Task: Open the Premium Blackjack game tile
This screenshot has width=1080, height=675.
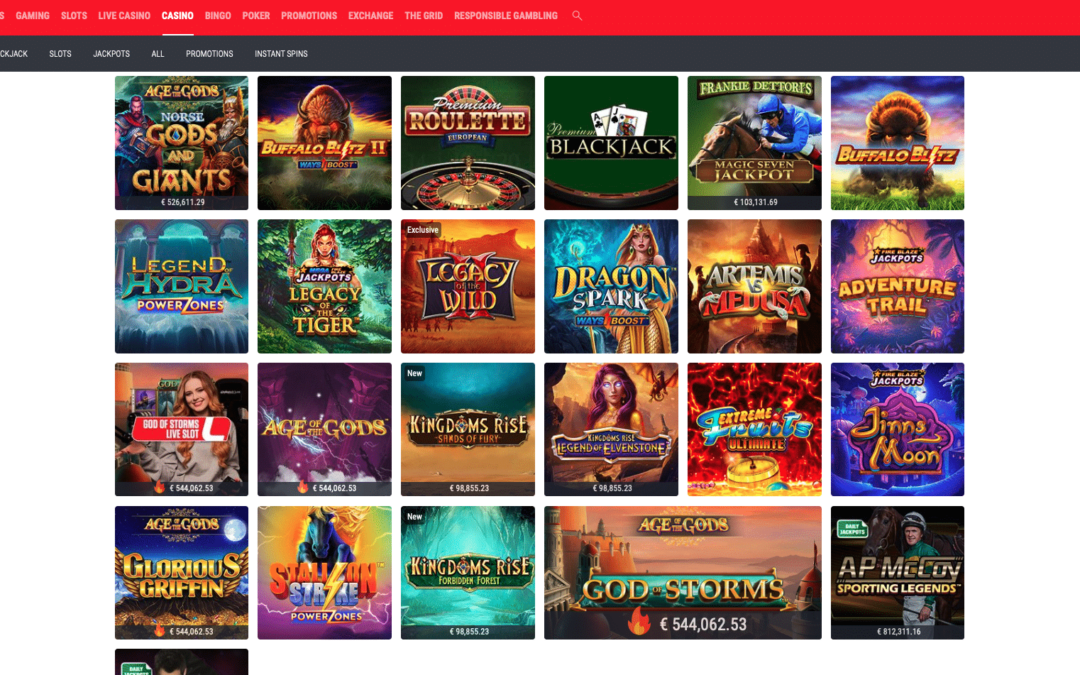Action: (611, 143)
